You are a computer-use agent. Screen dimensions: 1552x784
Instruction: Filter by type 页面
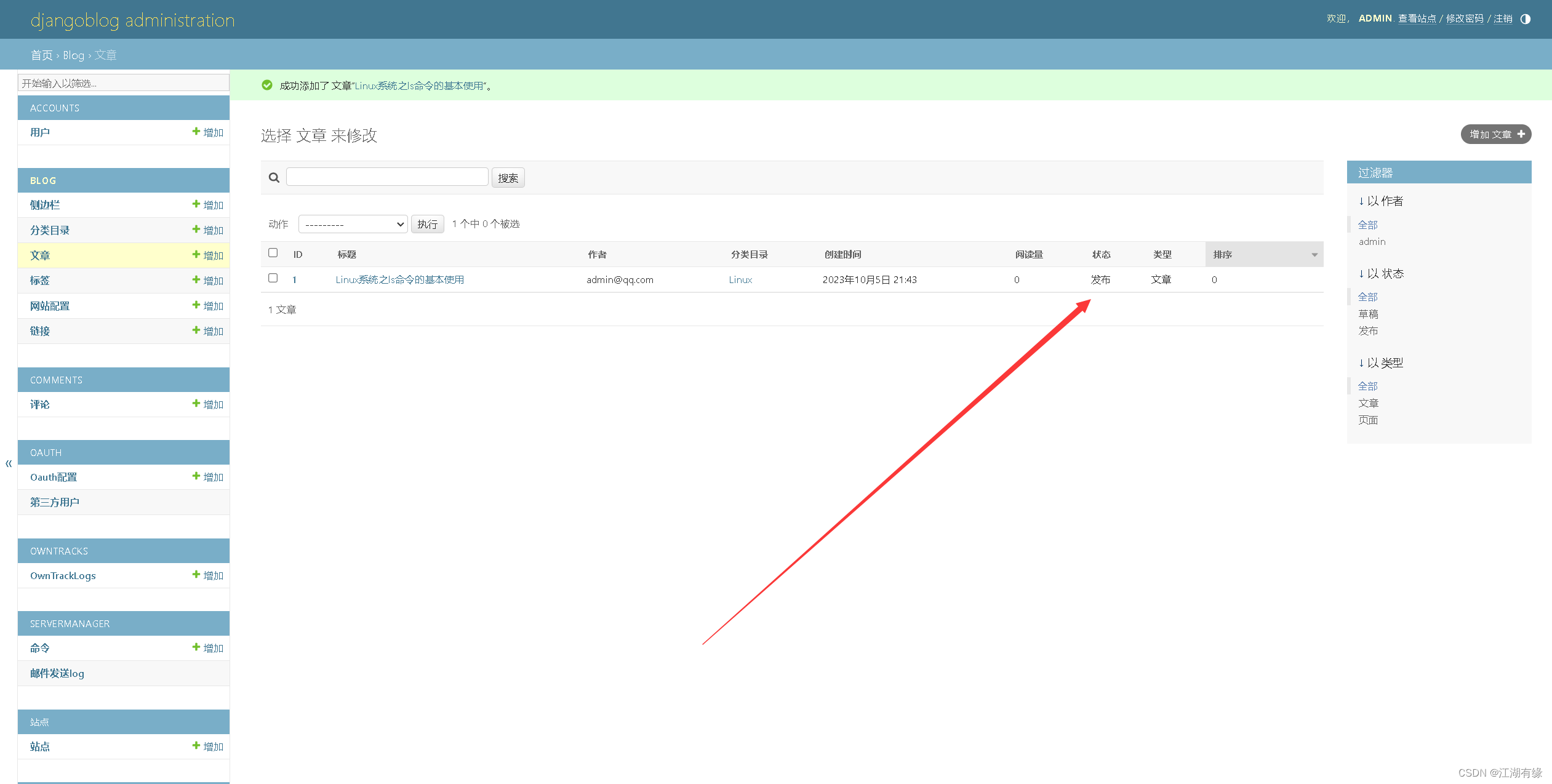1368,420
